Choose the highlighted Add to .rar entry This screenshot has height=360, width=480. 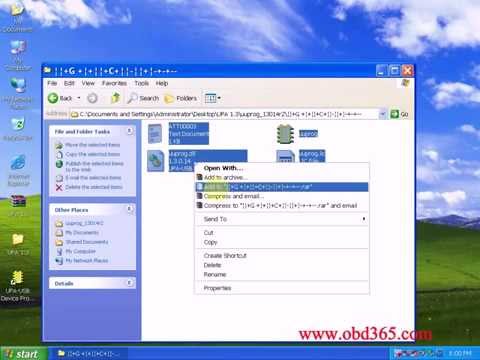[282, 187]
